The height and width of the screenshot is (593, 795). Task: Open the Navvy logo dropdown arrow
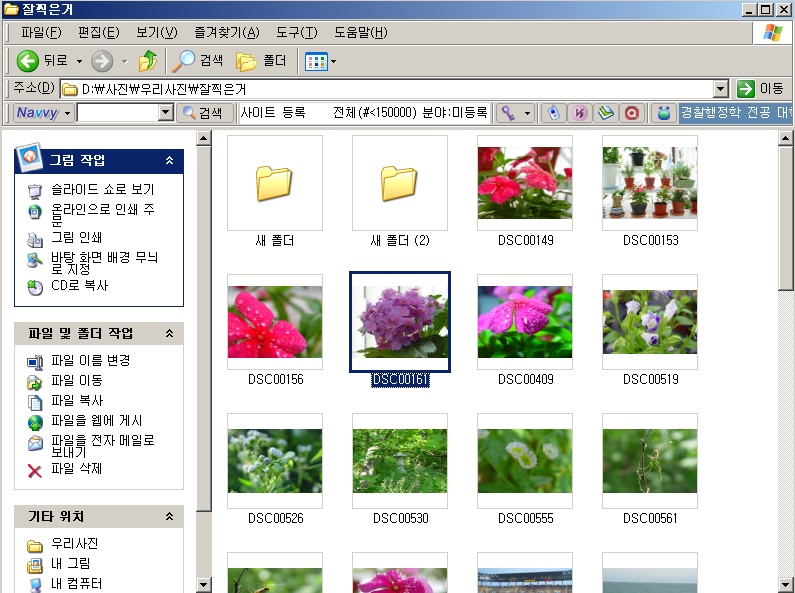point(67,113)
